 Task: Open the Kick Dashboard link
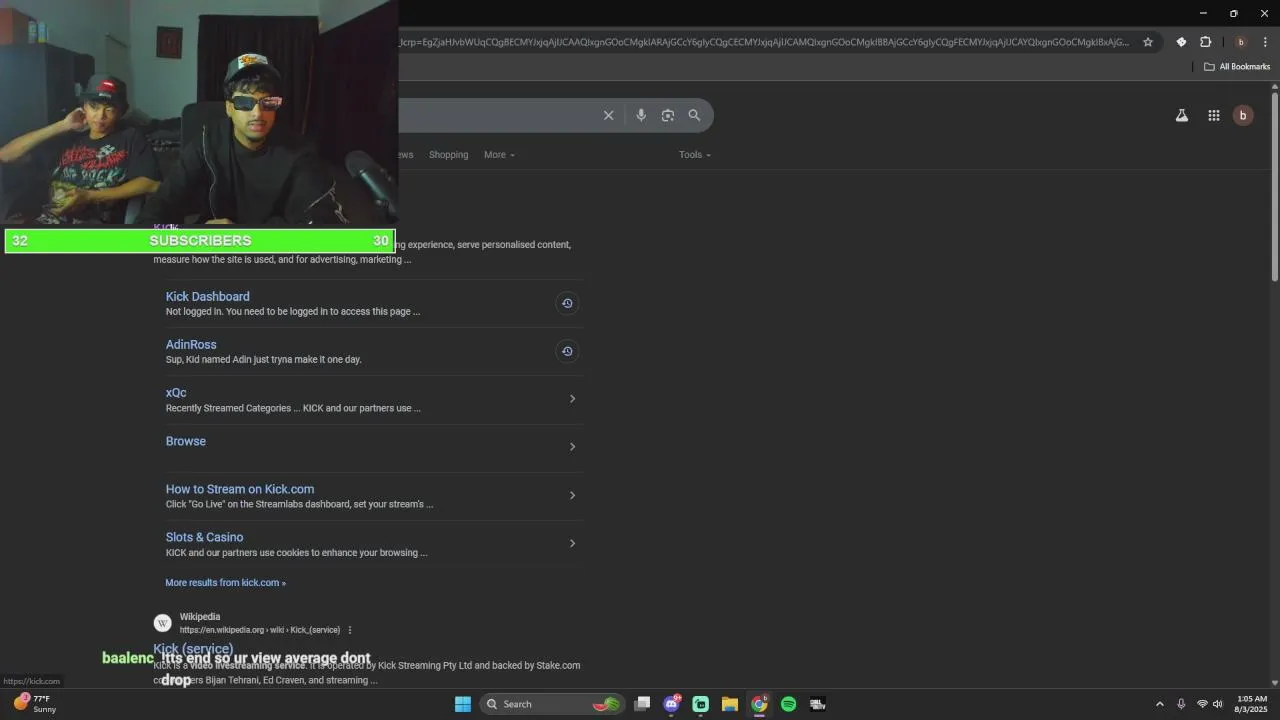pyautogui.click(x=207, y=297)
